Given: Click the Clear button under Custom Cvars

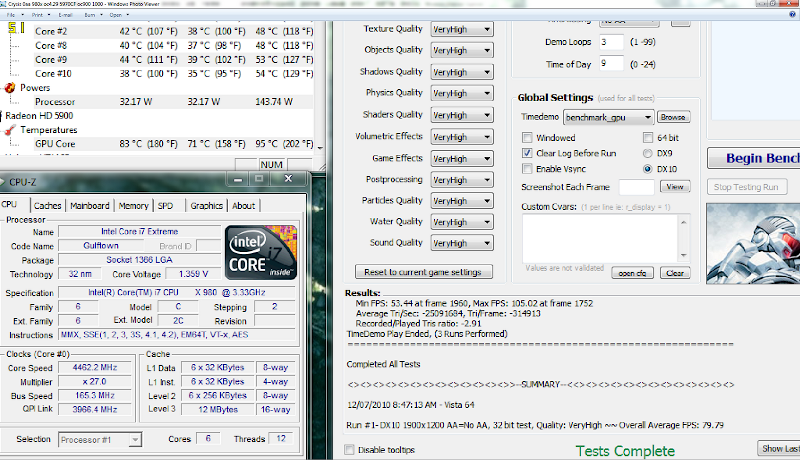Looking at the screenshot, I should tap(675, 273).
